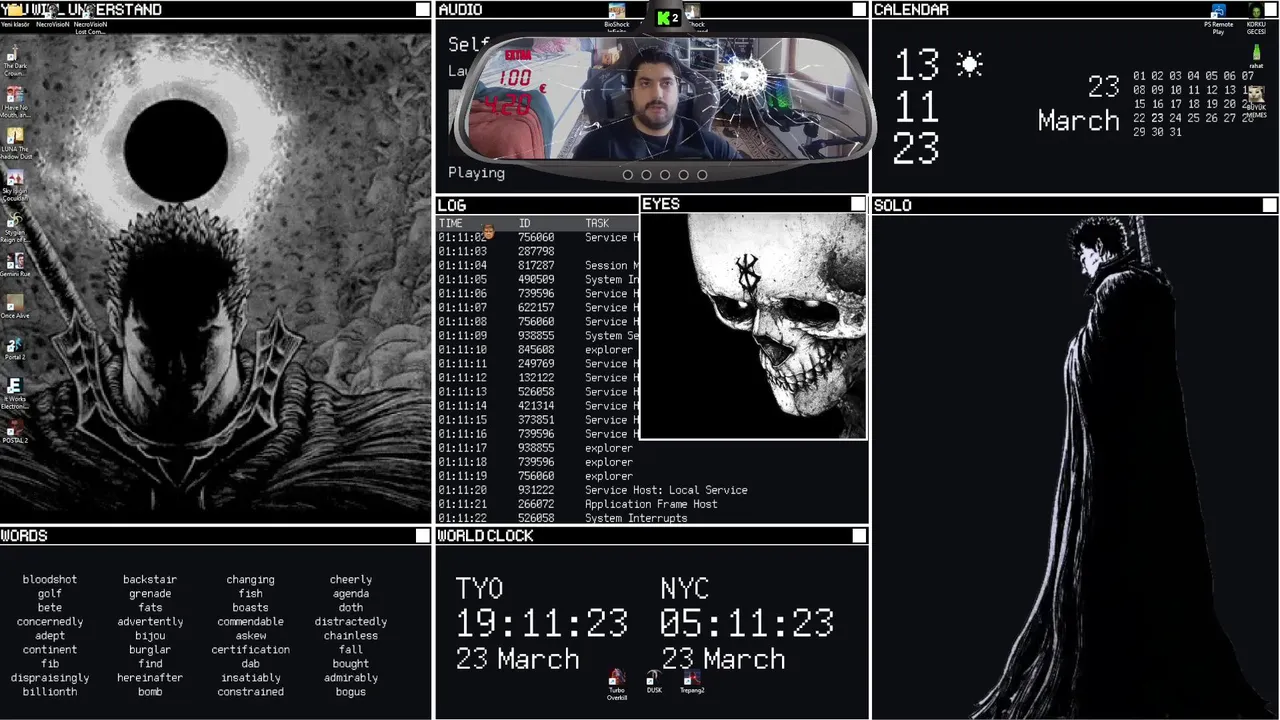Toggle the white square on the WORDS panel
Screen dimensions: 1280x720
coord(423,536)
